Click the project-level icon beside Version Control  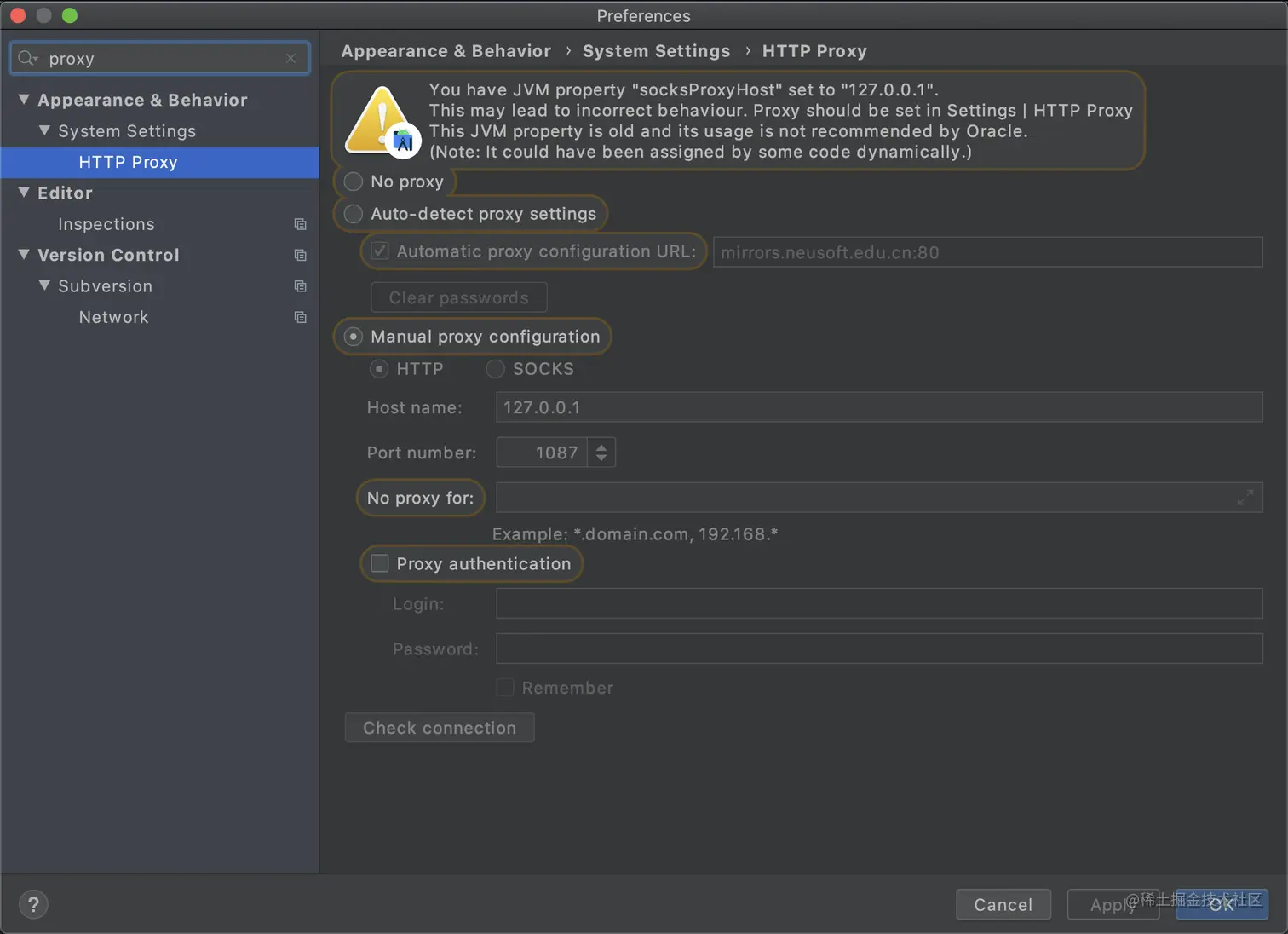click(300, 255)
